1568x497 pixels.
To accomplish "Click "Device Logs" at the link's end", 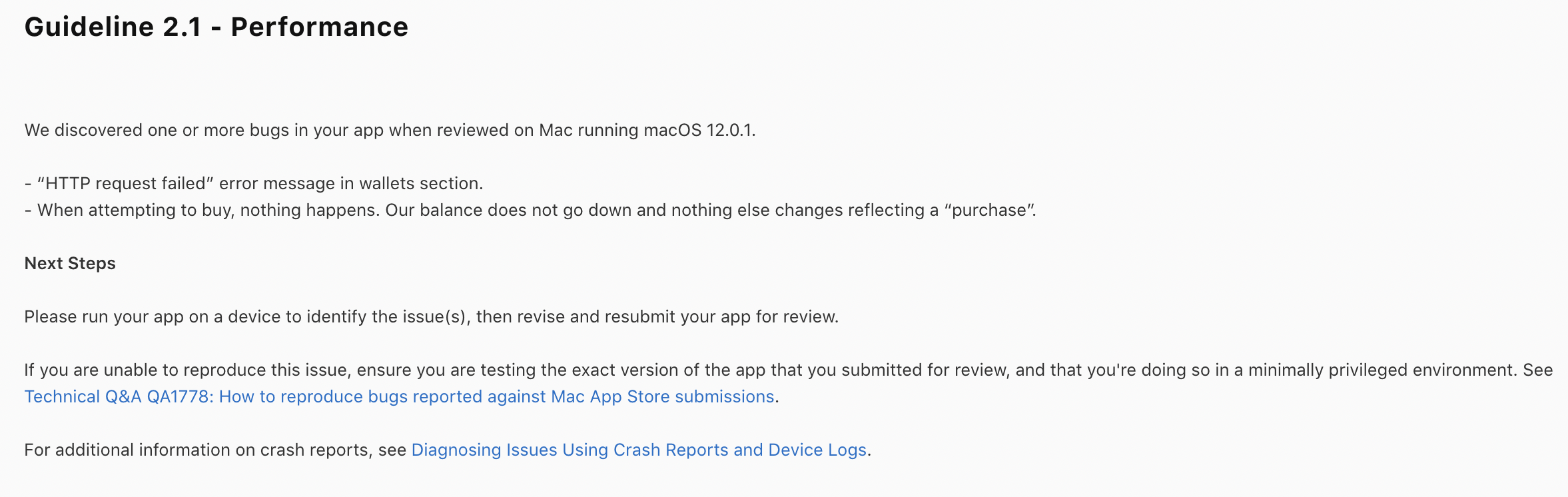I will click(x=817, y=450).
